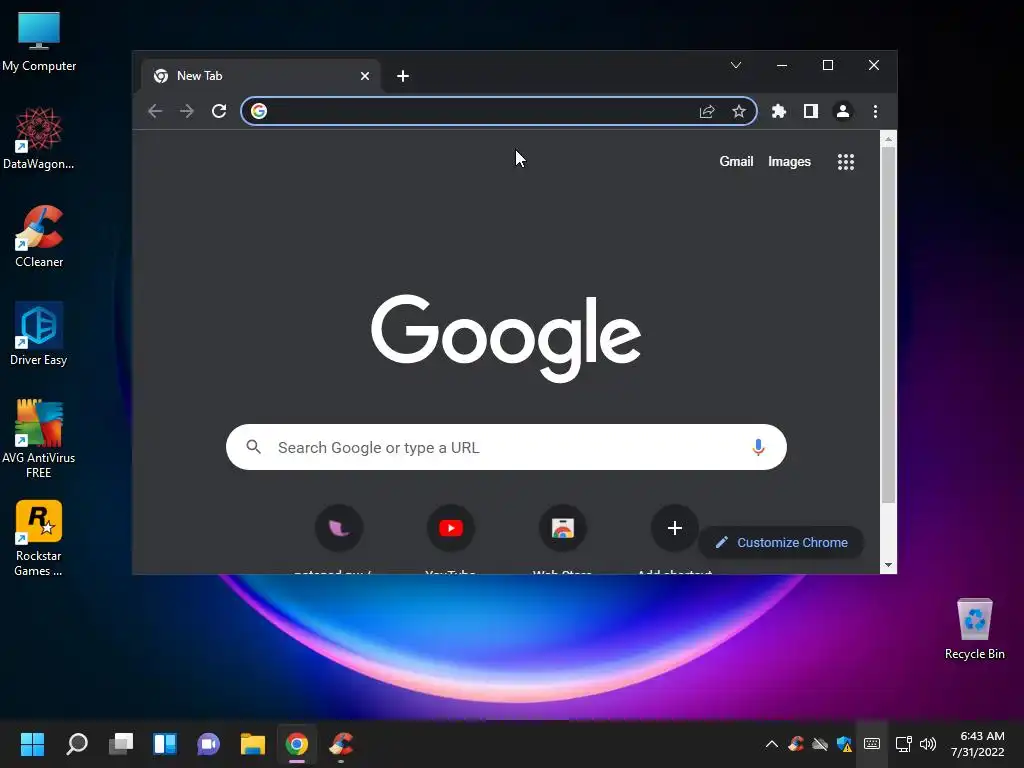Screen dimensions: 1024x768
Task: Open the Images link
Action: click(789, 161)
